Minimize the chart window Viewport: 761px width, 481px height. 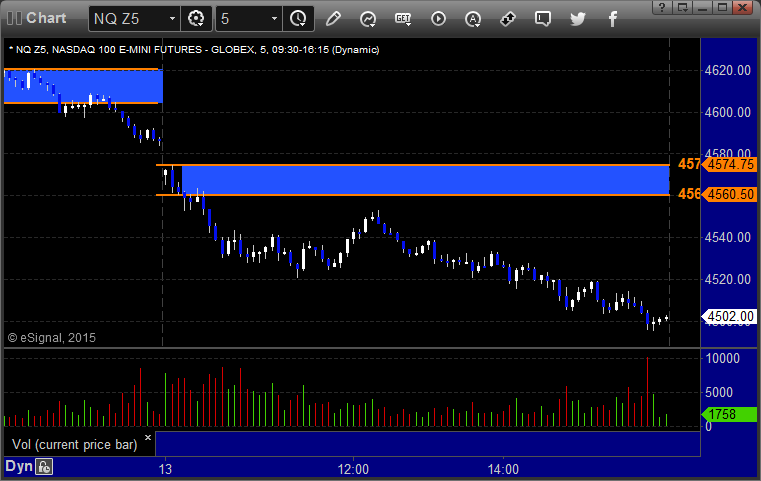(703, 7)
